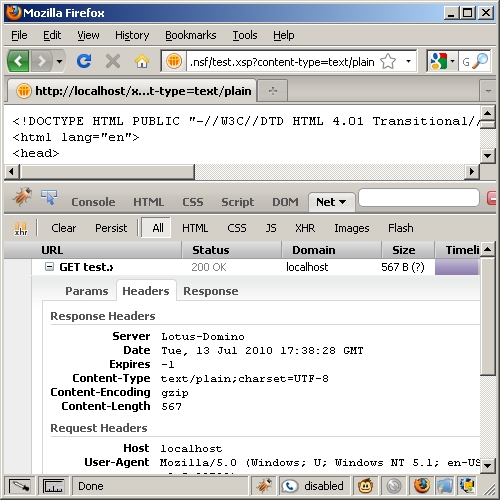
Task: Click the grey blocked-circle status bar icon
Action: (x=394, y=486)
